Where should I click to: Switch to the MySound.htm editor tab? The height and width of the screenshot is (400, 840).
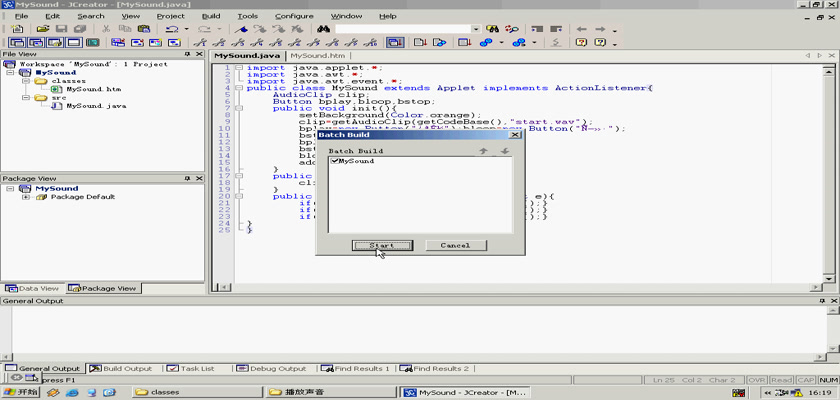318,56
